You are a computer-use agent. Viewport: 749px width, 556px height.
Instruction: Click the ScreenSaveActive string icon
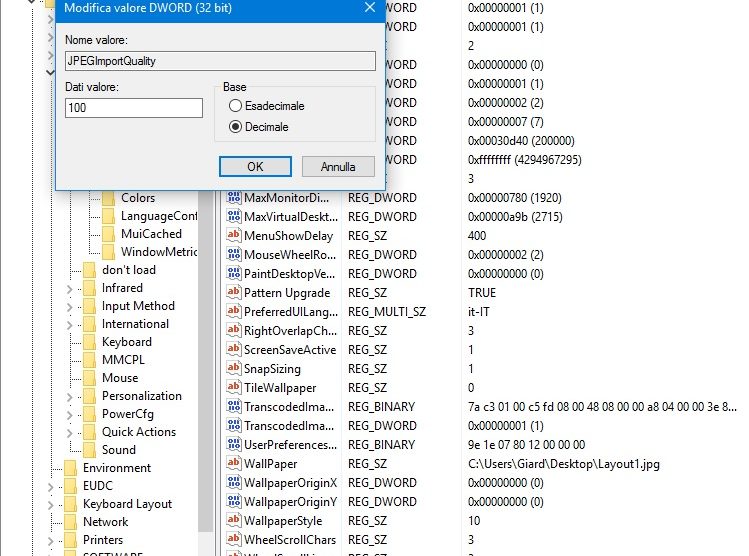pos(234,349)
